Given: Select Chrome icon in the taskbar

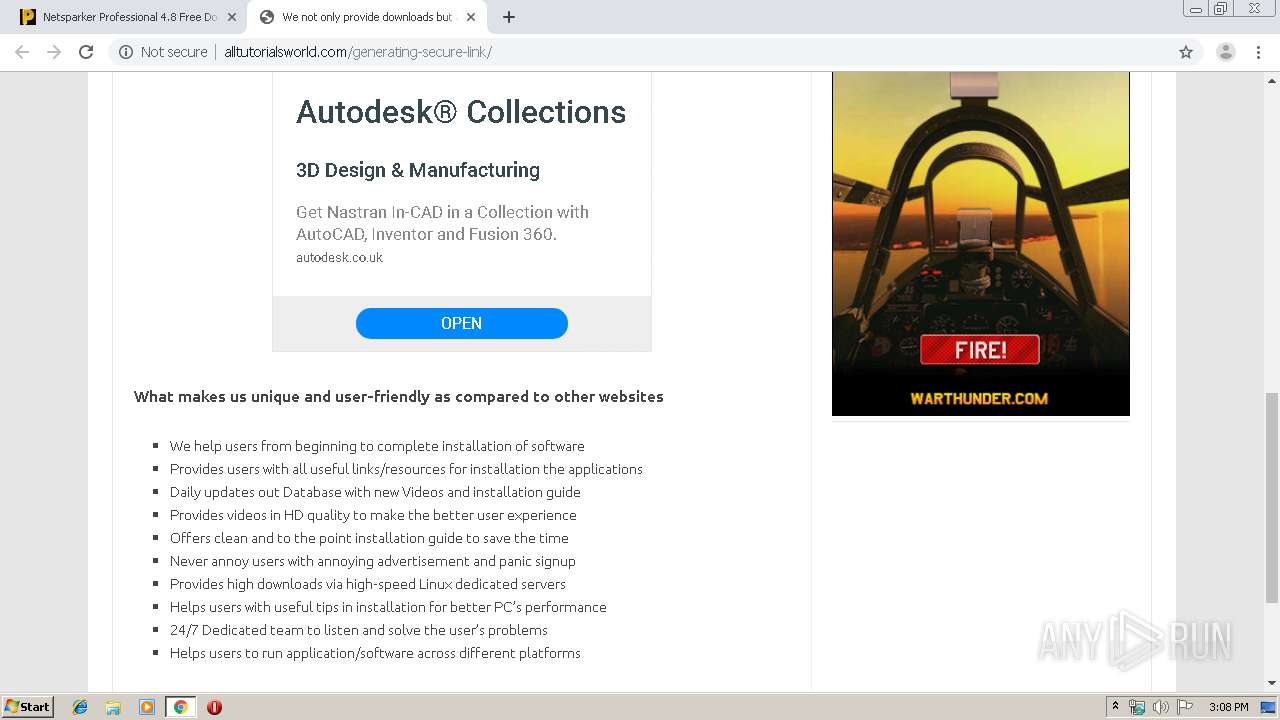Looking at the screenshot, I should tap(180, 707).
